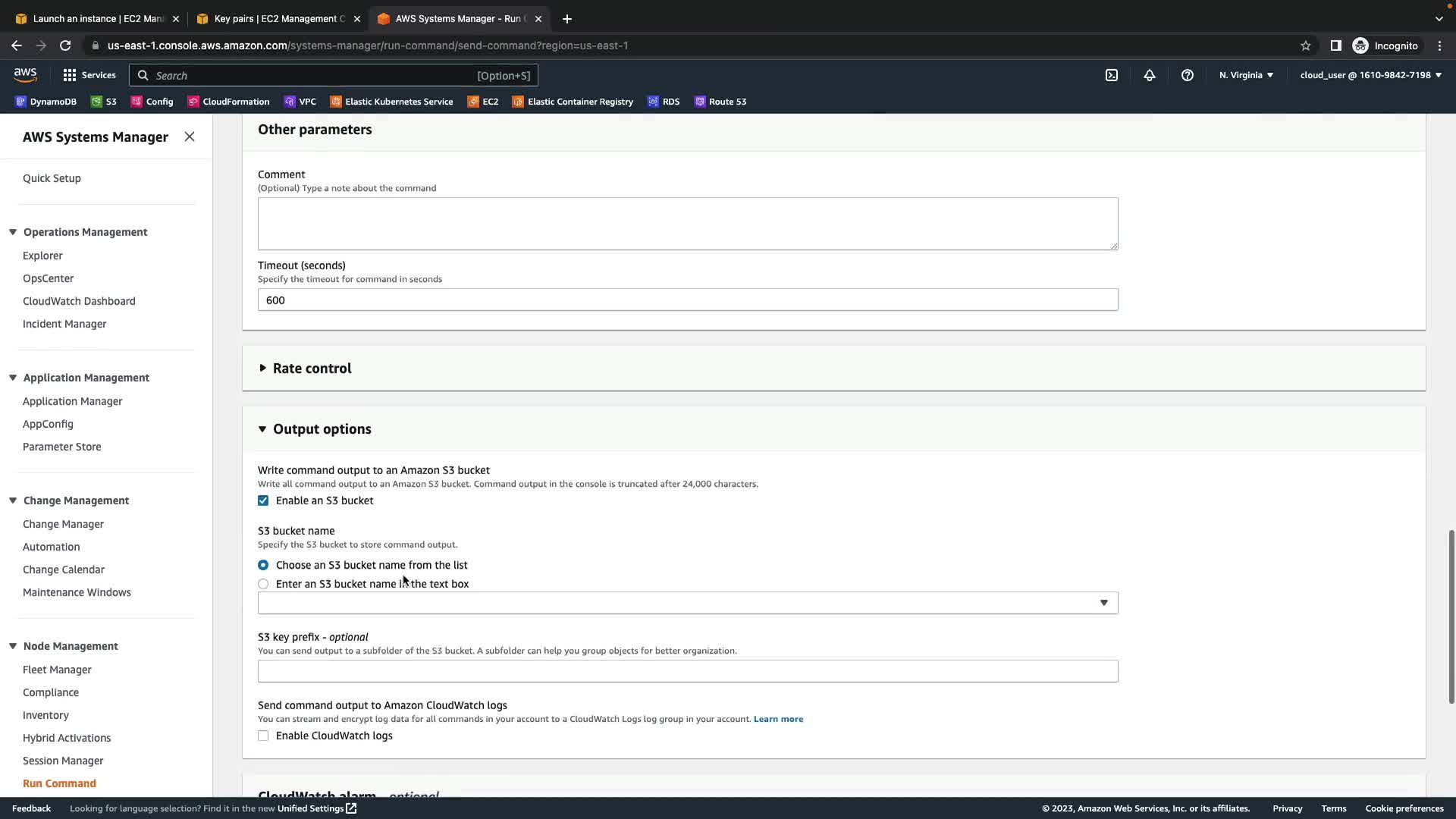Close the AWS Systems Manager sidebar
This screenshot has height=819, width=1456.
pos(190,136)
